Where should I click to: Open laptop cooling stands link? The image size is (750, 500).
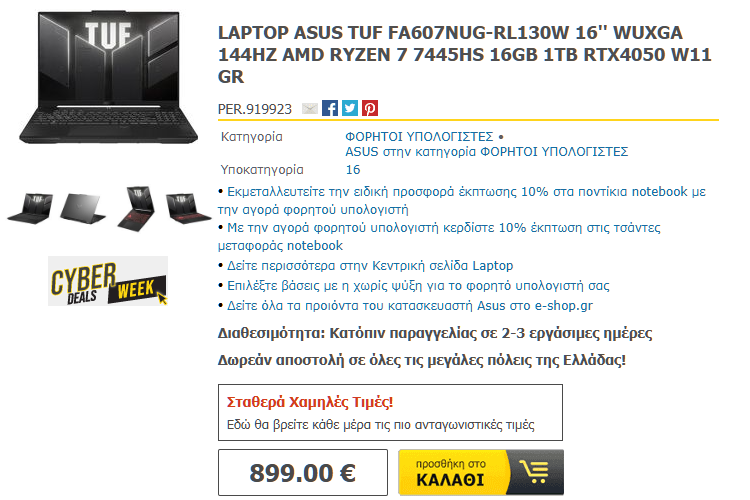point(418,286)
